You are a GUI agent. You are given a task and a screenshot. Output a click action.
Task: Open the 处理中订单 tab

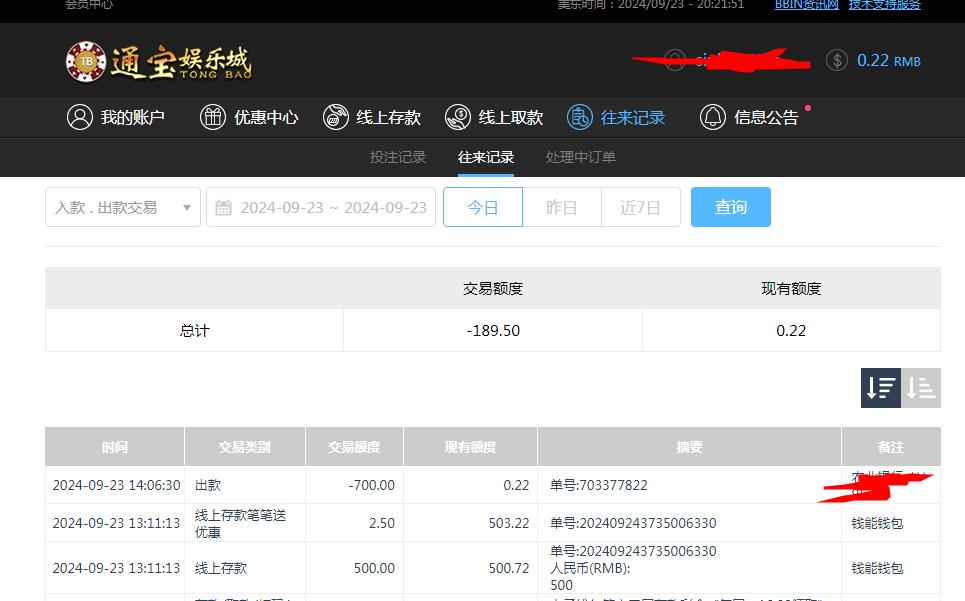point(581,157)
